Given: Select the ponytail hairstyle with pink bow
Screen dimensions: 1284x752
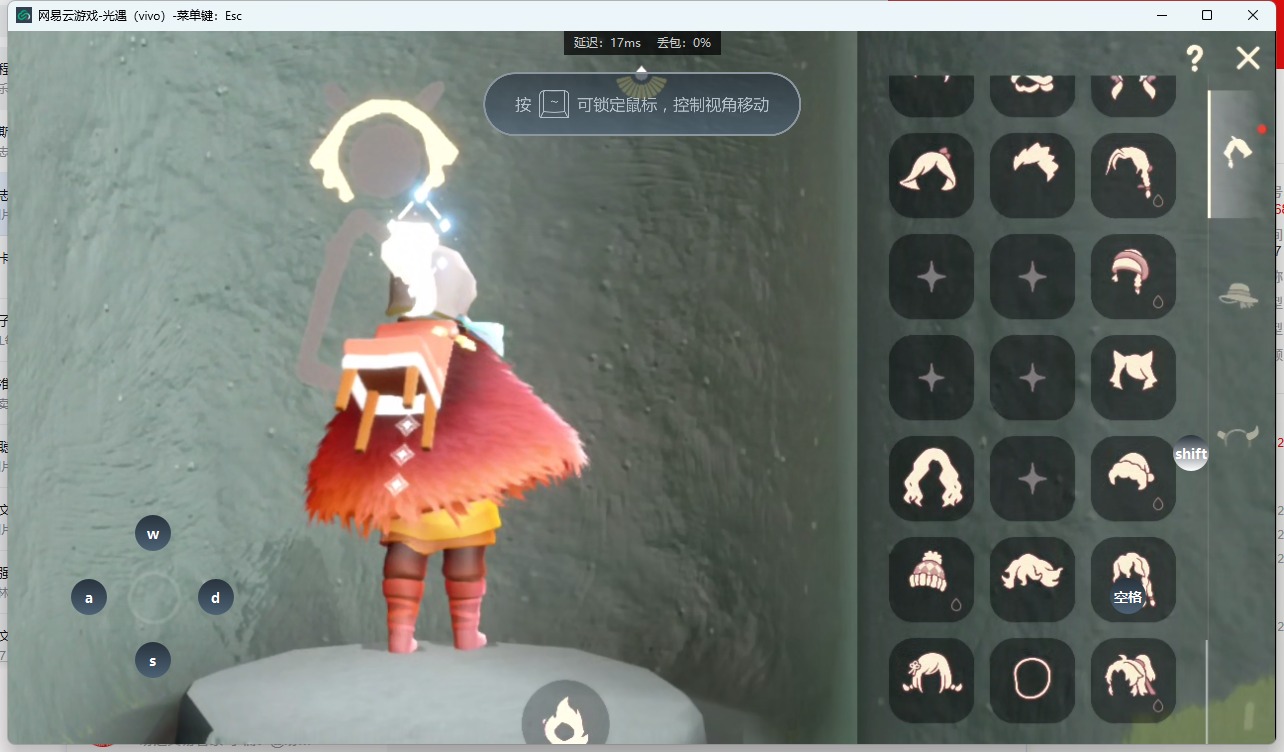Looking at the screenshot, I should [931, 175].
